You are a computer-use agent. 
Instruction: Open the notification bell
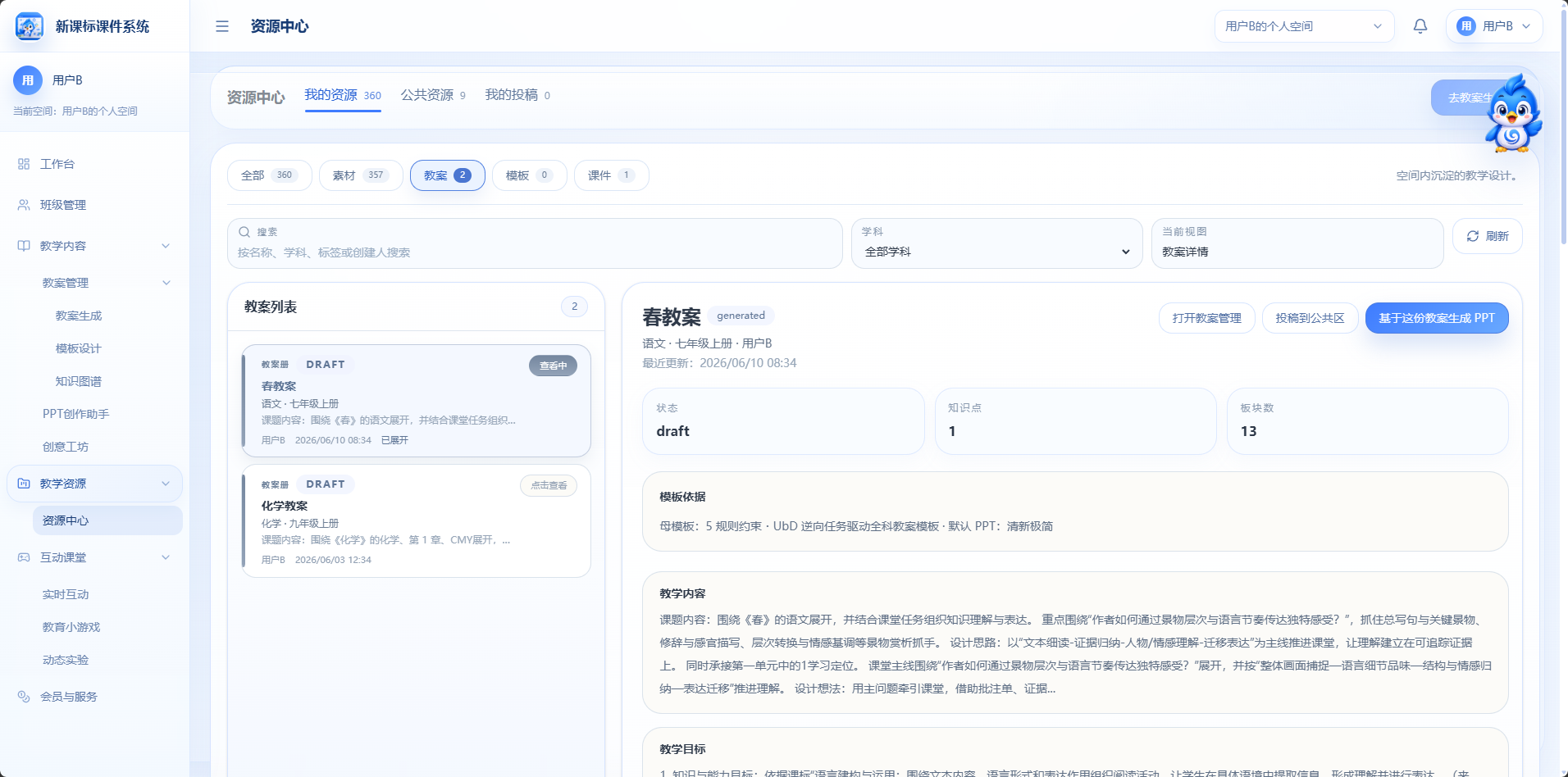[1420, 26]
